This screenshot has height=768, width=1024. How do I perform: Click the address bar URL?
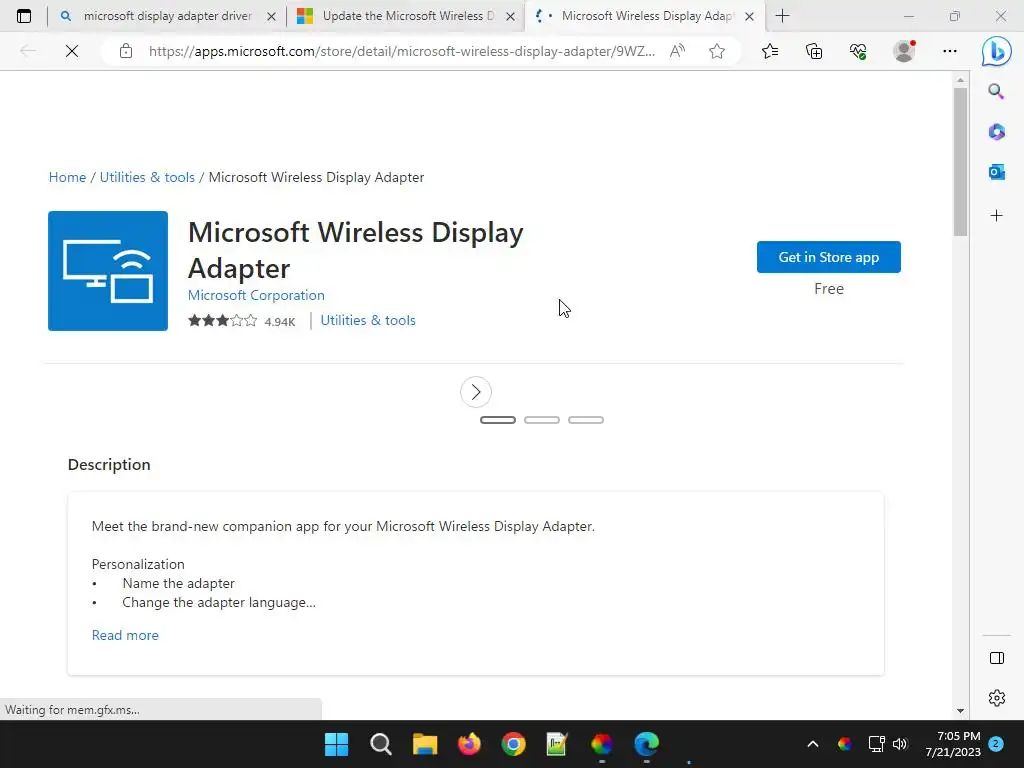pyautogui.click(x=402, y=52)
